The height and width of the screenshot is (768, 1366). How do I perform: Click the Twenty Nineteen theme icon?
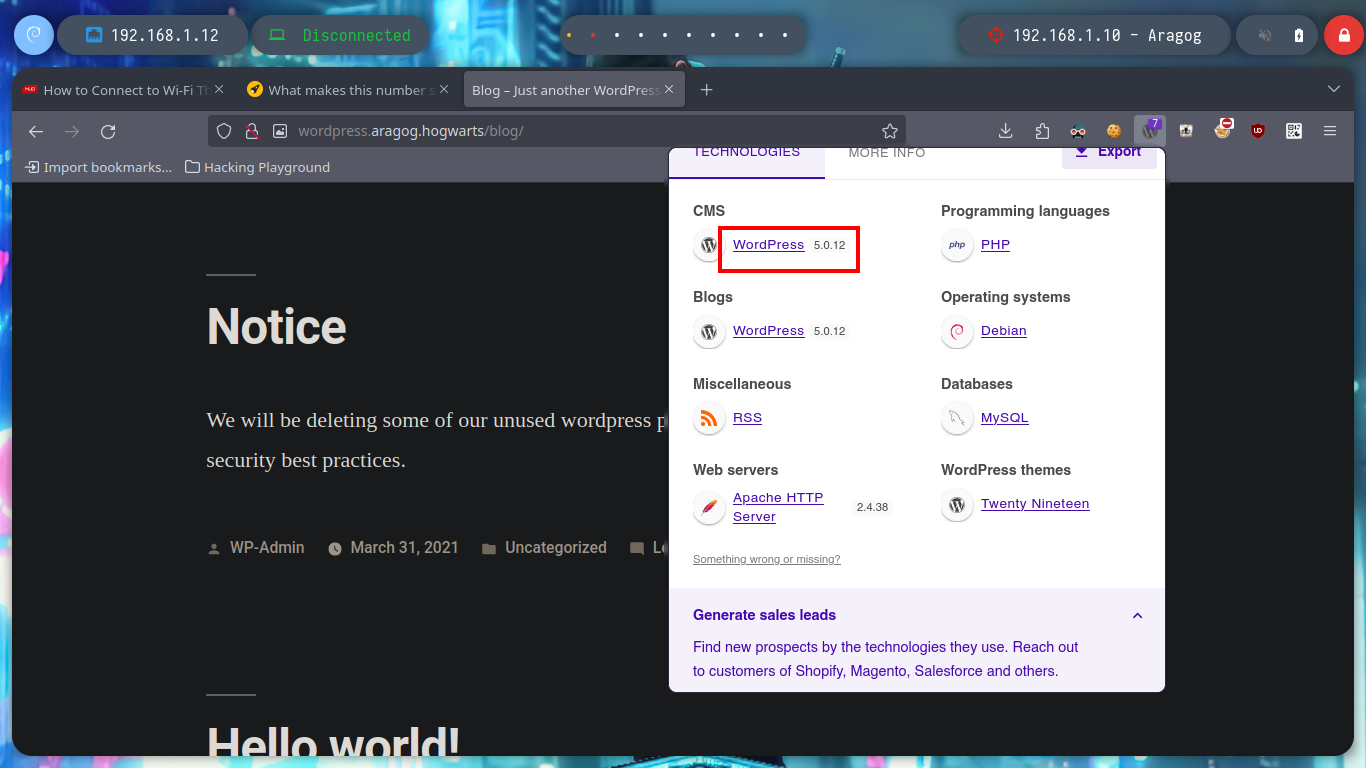(957, 504)
